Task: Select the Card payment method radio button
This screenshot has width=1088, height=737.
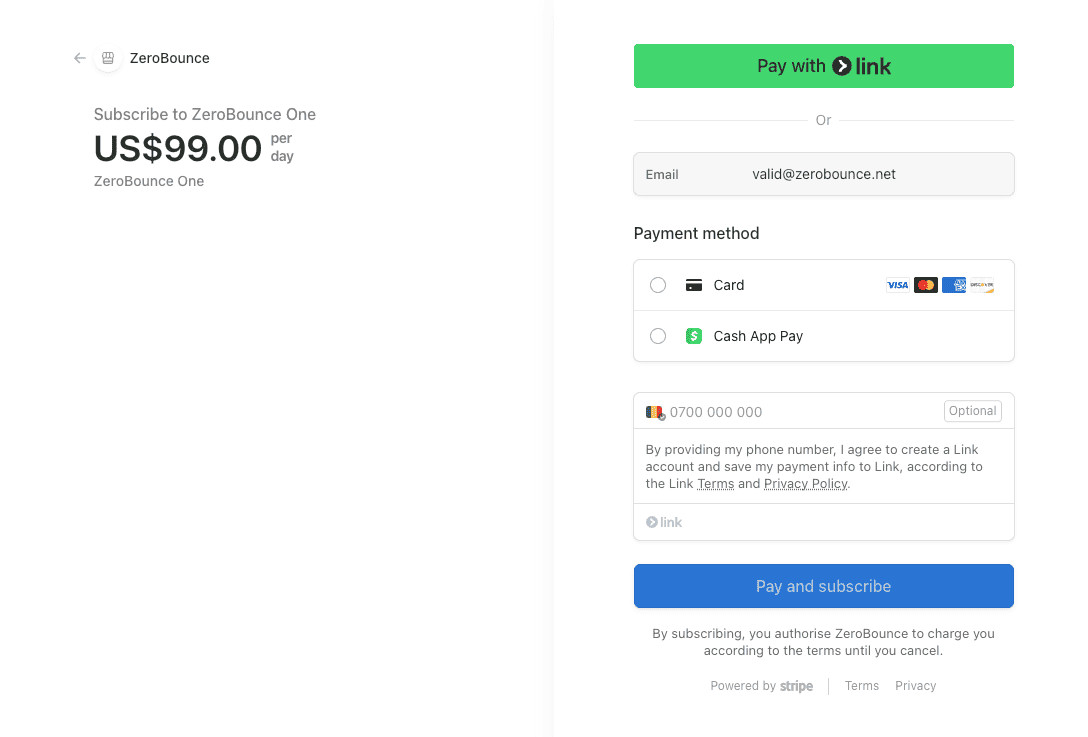Action: (657, 285)
